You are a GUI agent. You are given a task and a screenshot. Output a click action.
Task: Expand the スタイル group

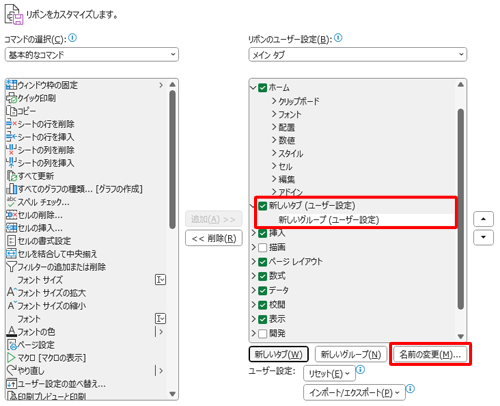274,153
